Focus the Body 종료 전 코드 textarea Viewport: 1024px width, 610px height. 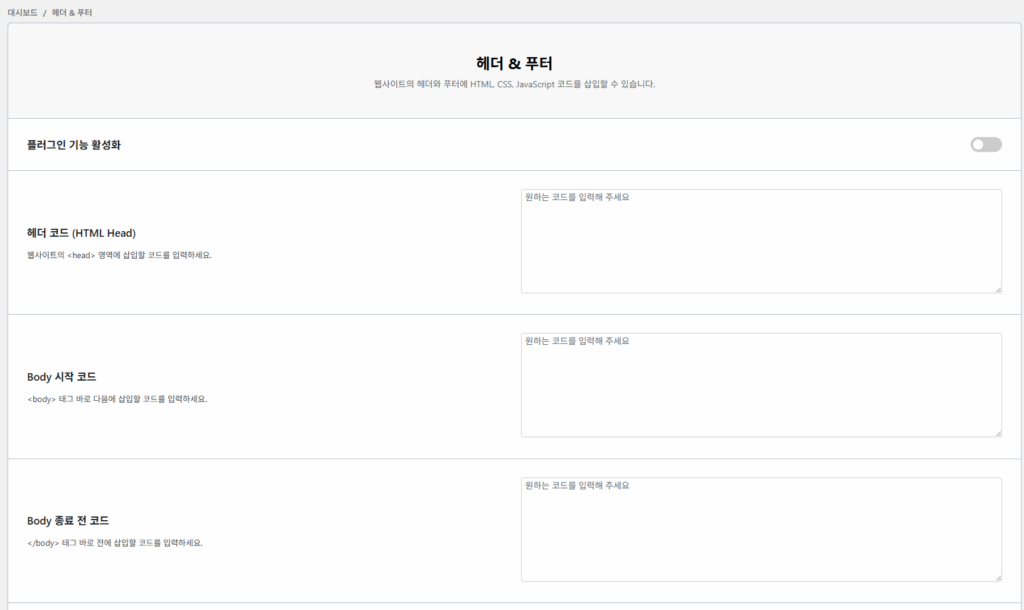760,529
